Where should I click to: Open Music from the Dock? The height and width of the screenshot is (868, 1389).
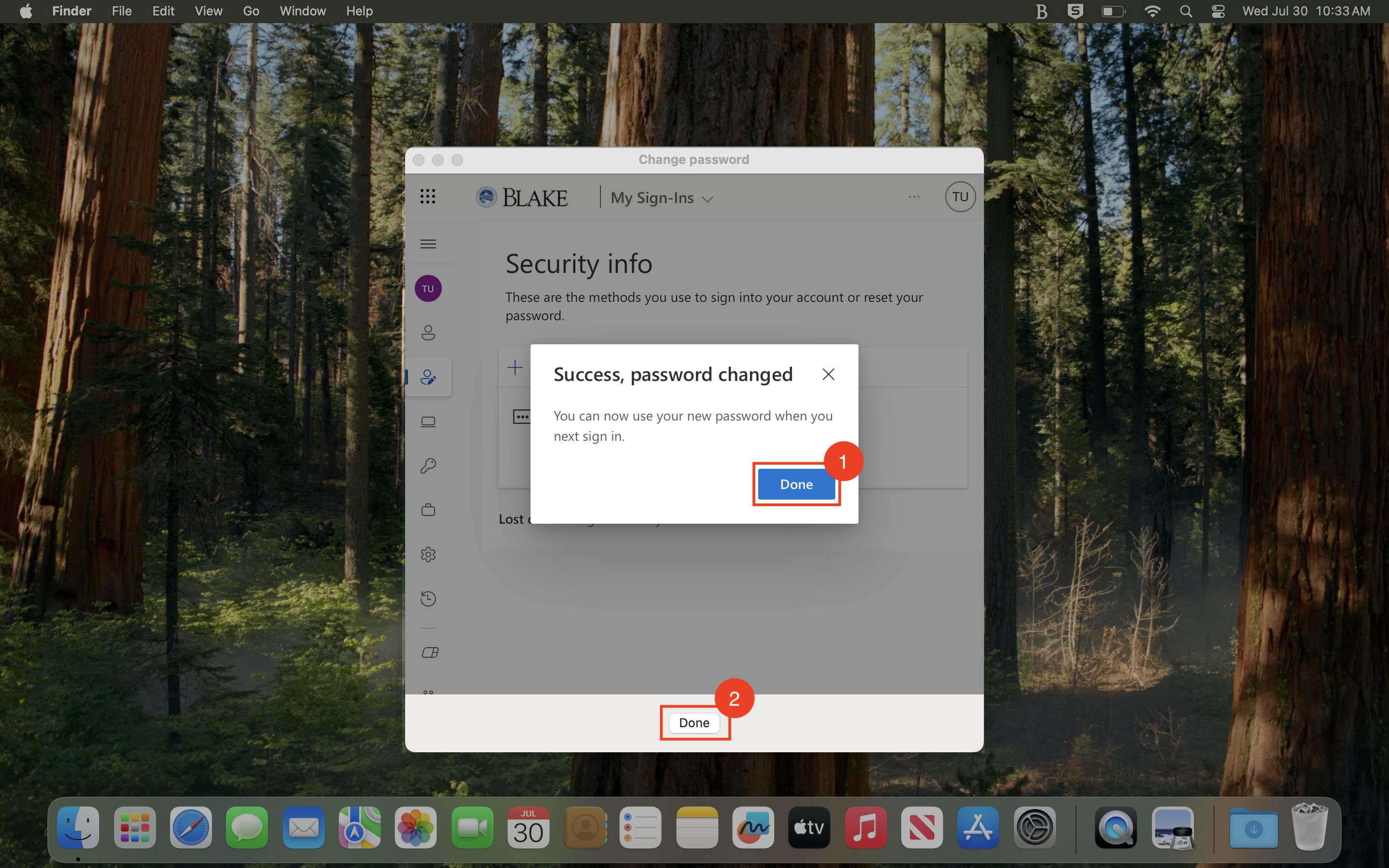[x=866, y=827]
